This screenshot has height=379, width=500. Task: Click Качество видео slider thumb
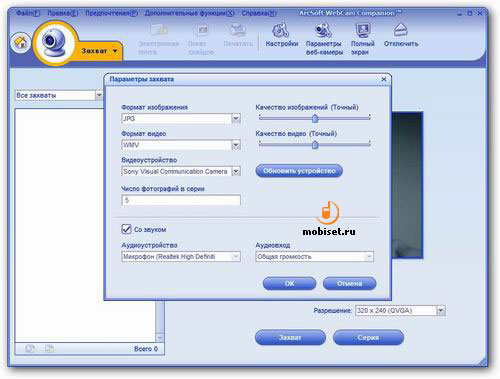click(315, 145)
